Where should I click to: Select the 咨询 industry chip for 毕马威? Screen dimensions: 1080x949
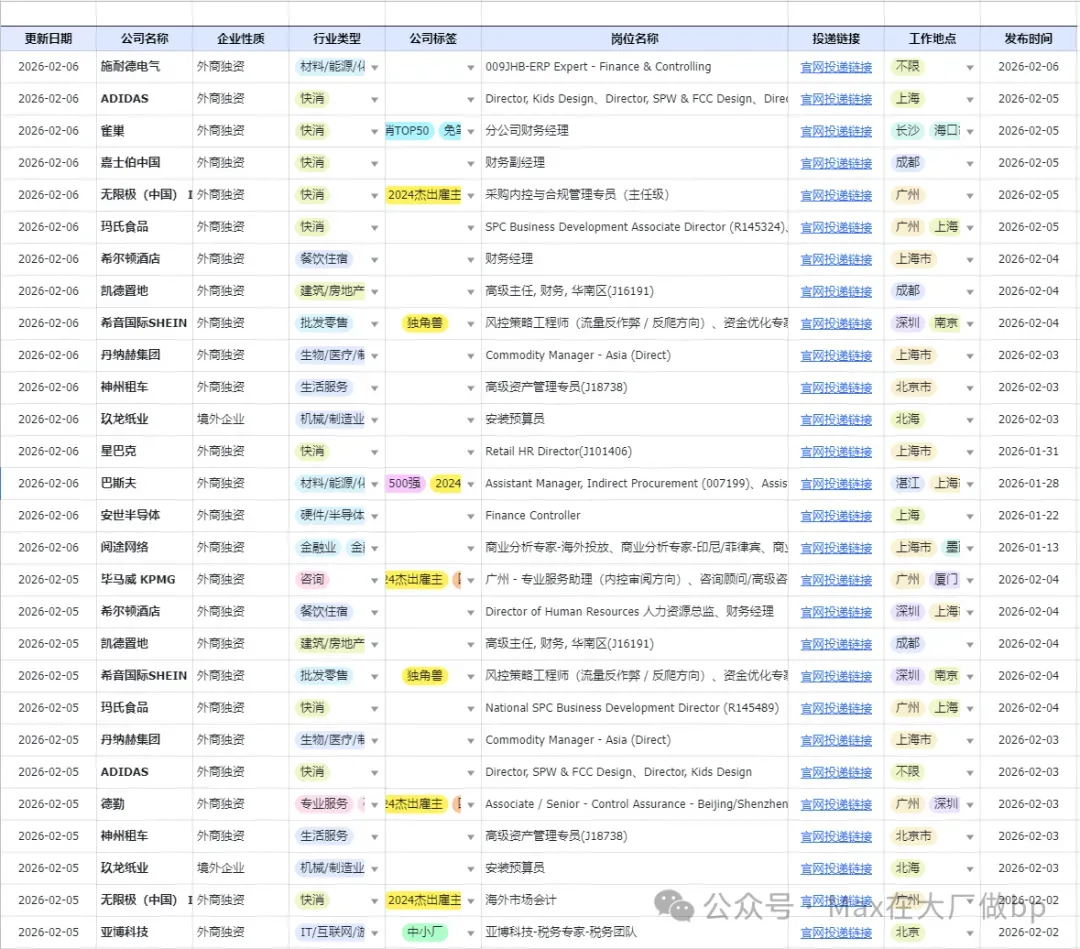point(312,580)
